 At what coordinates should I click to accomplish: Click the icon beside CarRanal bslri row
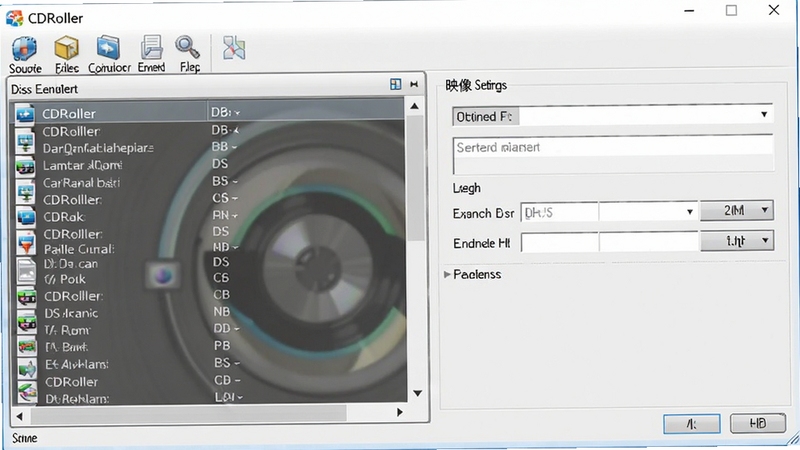coord(26,192)
